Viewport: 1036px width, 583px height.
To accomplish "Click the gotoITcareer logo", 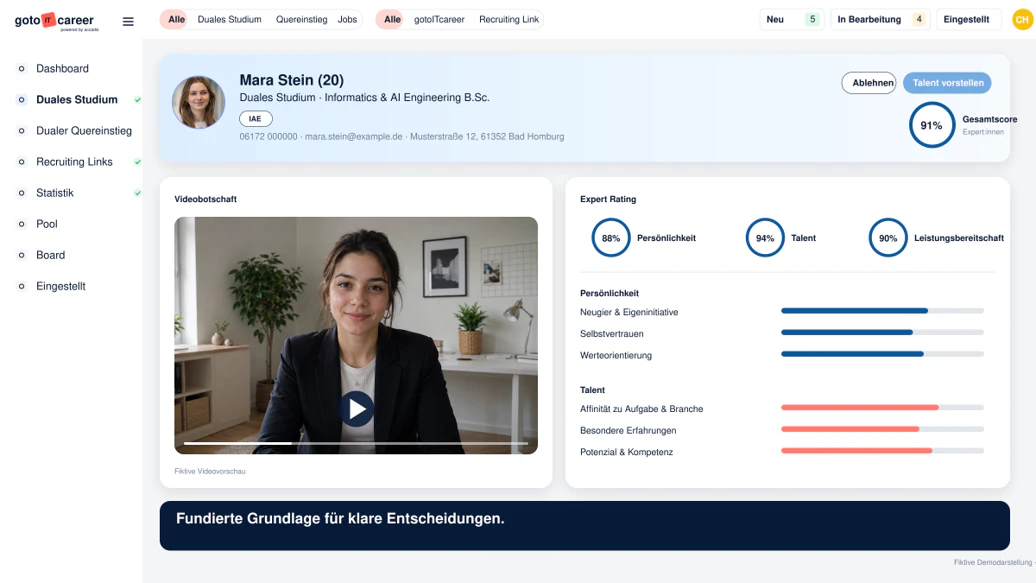I will (x=56, y=21).
